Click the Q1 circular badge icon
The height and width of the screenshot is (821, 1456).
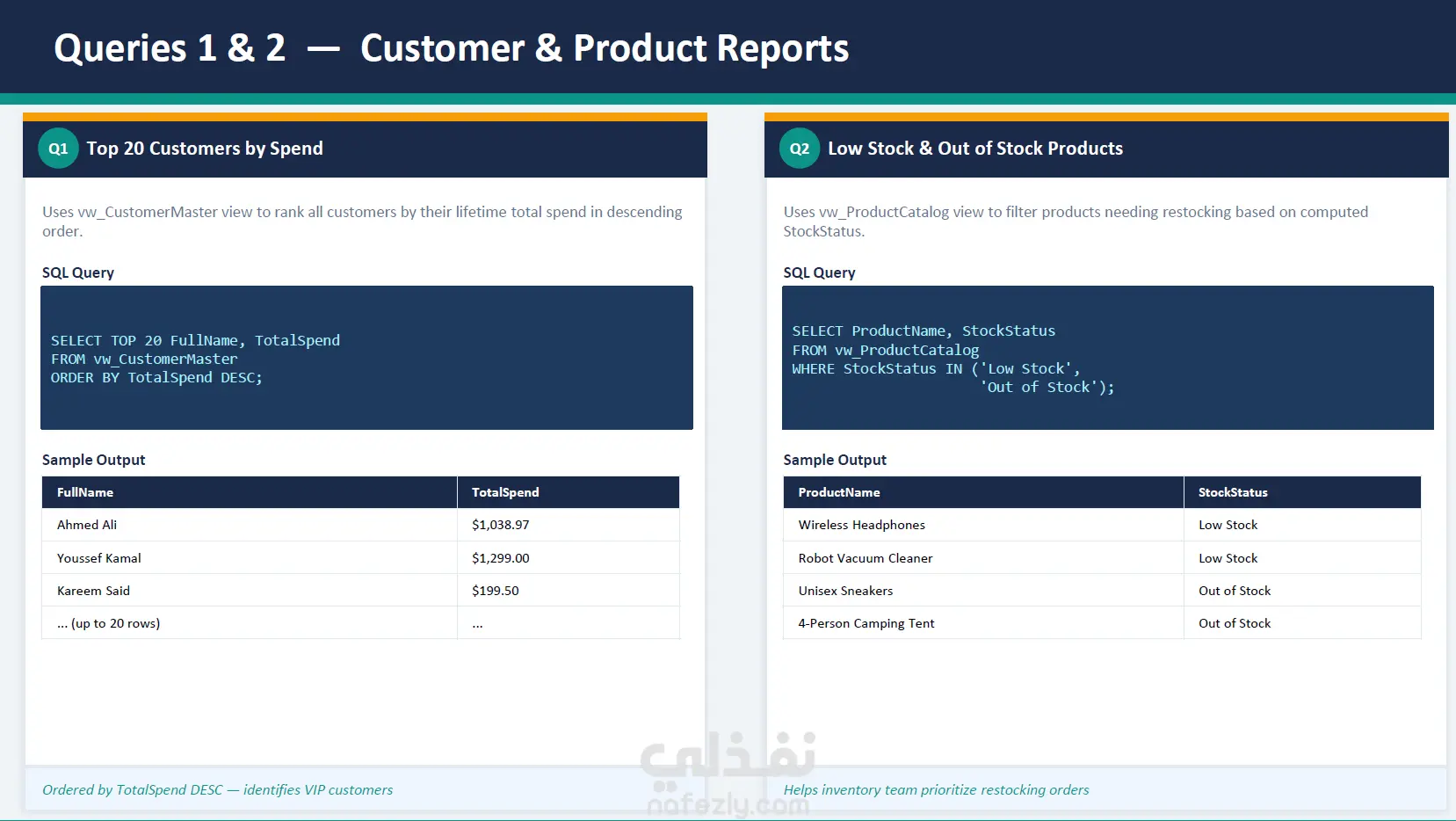tap(58, 149)
